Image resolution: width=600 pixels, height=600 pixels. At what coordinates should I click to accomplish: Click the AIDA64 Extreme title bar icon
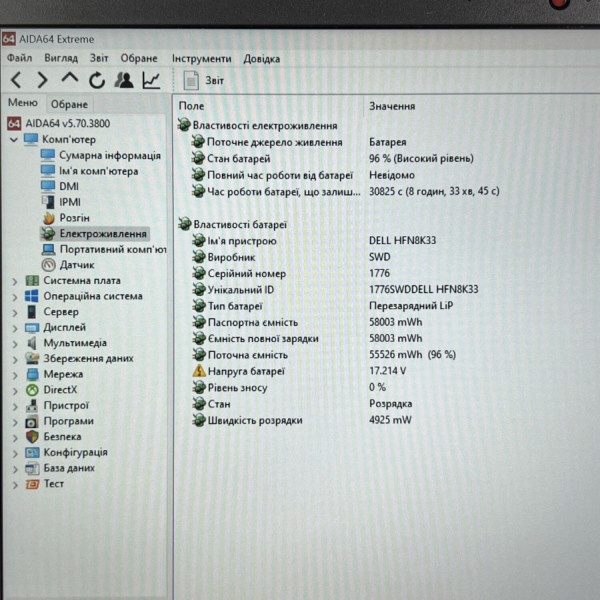tap(8, 39)
